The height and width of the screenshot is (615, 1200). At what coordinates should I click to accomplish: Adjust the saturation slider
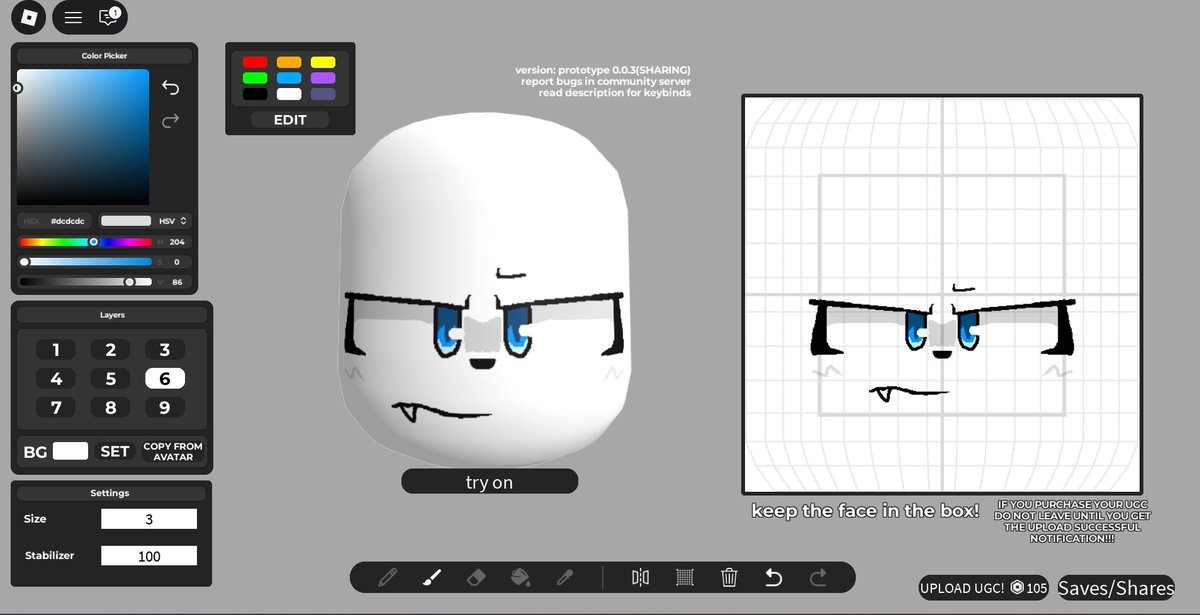pyautogui.click(x=85, y=262)
